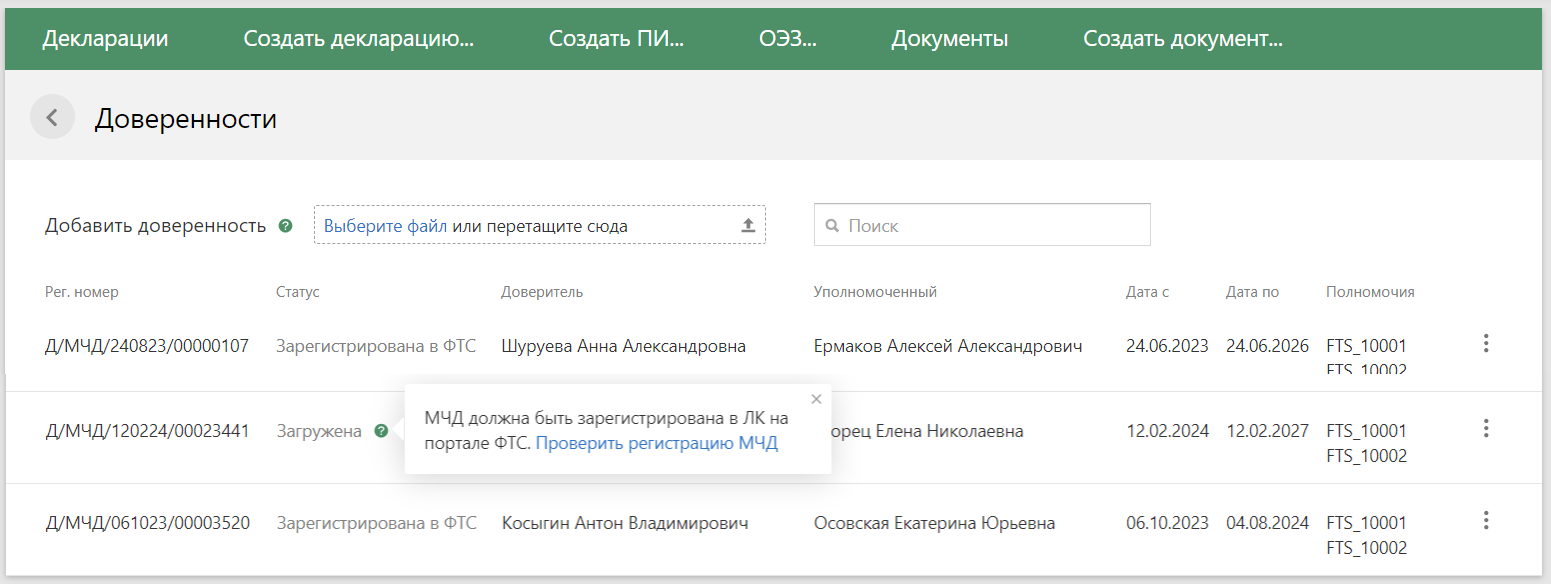Open the Декларации menu item

(x=105, y=39)
